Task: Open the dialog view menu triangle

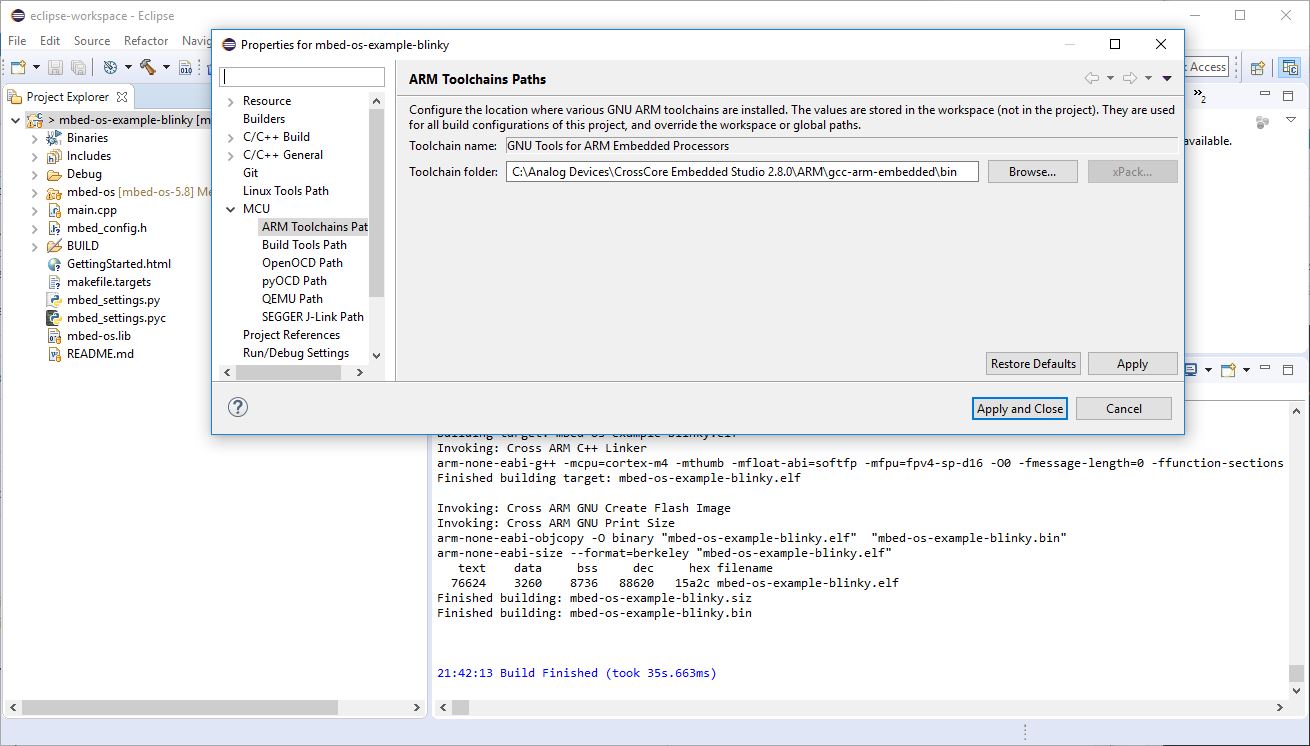Action: point(1167,79)
